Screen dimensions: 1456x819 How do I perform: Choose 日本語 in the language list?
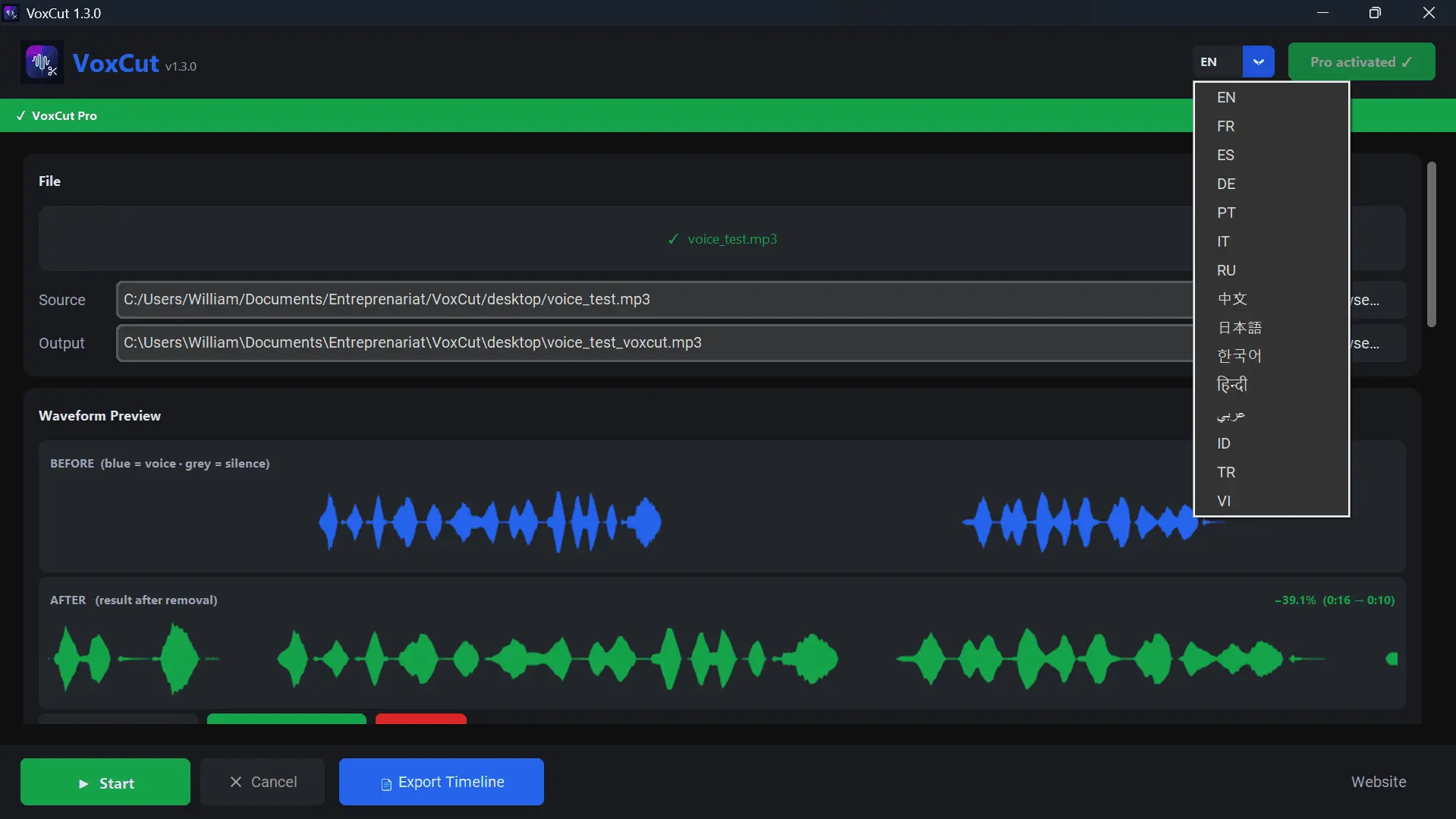tap(1271, 329)
